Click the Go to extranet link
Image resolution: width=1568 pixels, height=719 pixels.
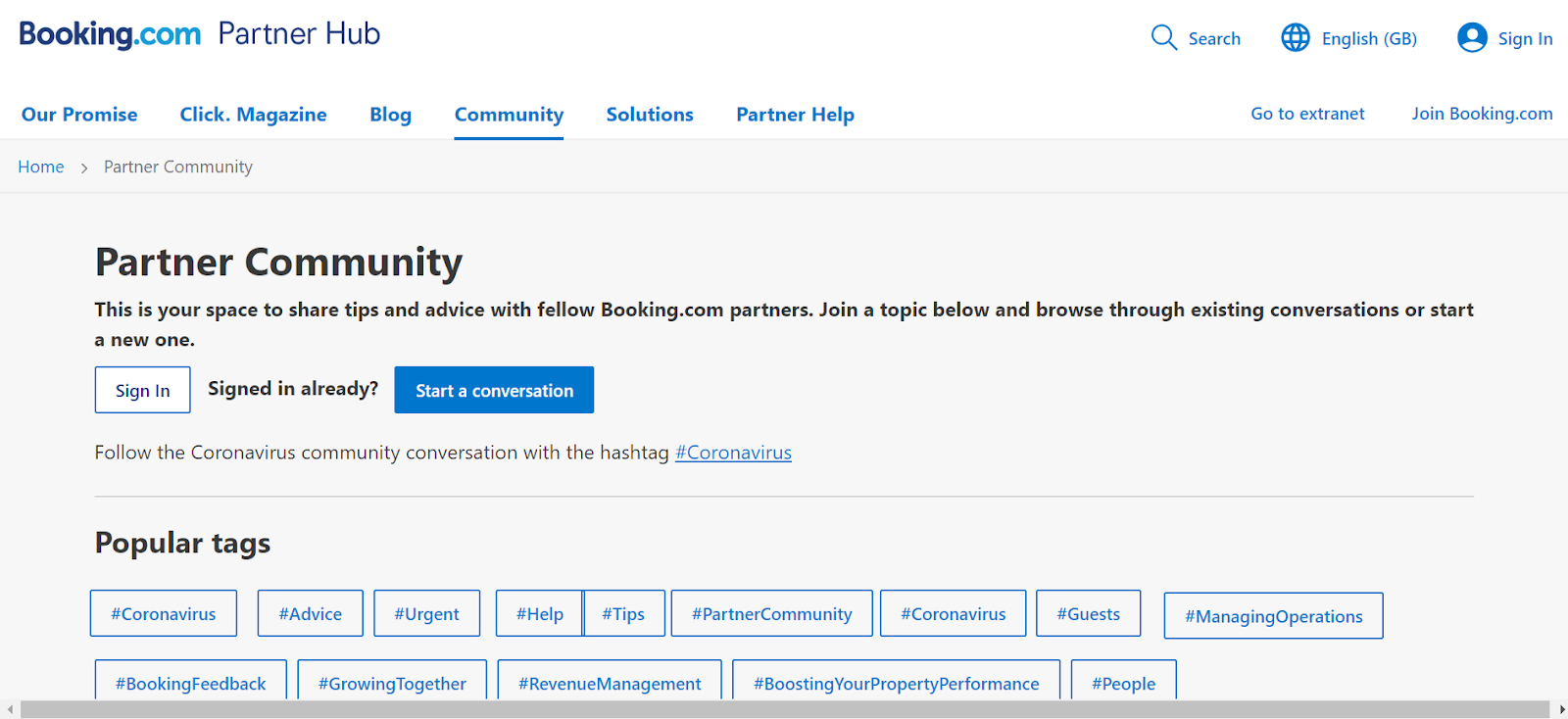click(1307, 114)
